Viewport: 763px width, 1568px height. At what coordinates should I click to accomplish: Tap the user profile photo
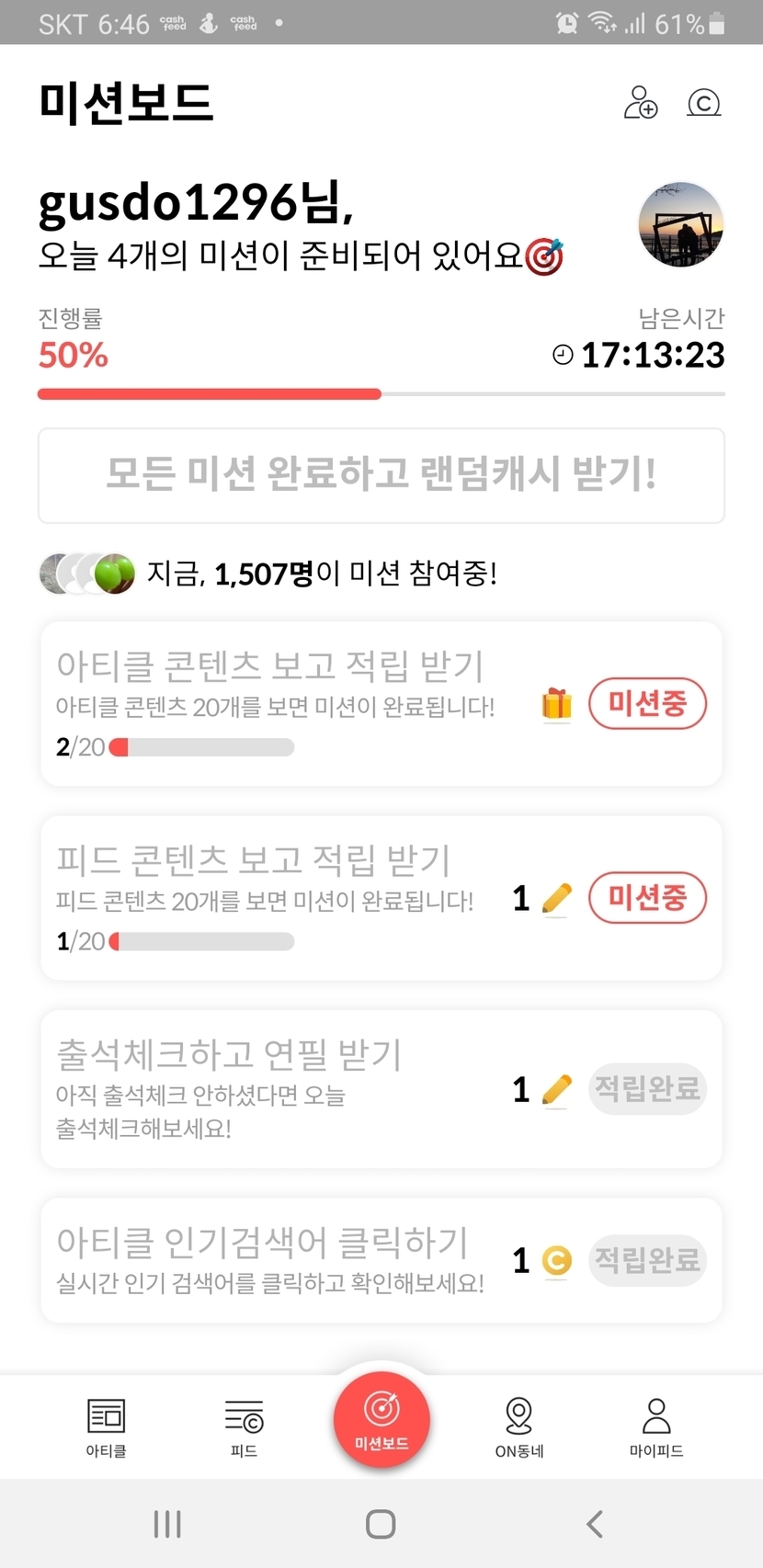[x=681, y=224]
